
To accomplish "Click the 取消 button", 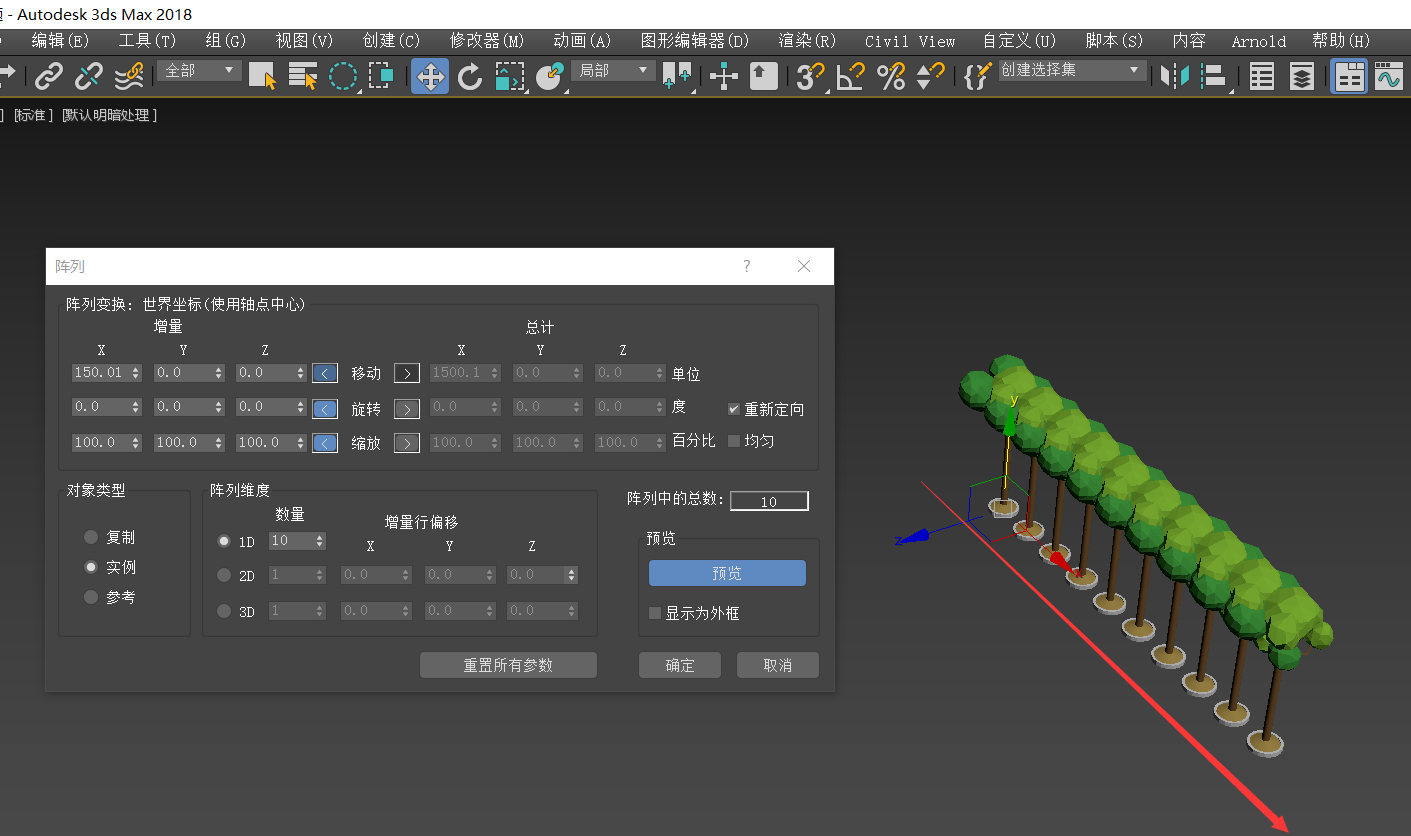I will point(778,665).
